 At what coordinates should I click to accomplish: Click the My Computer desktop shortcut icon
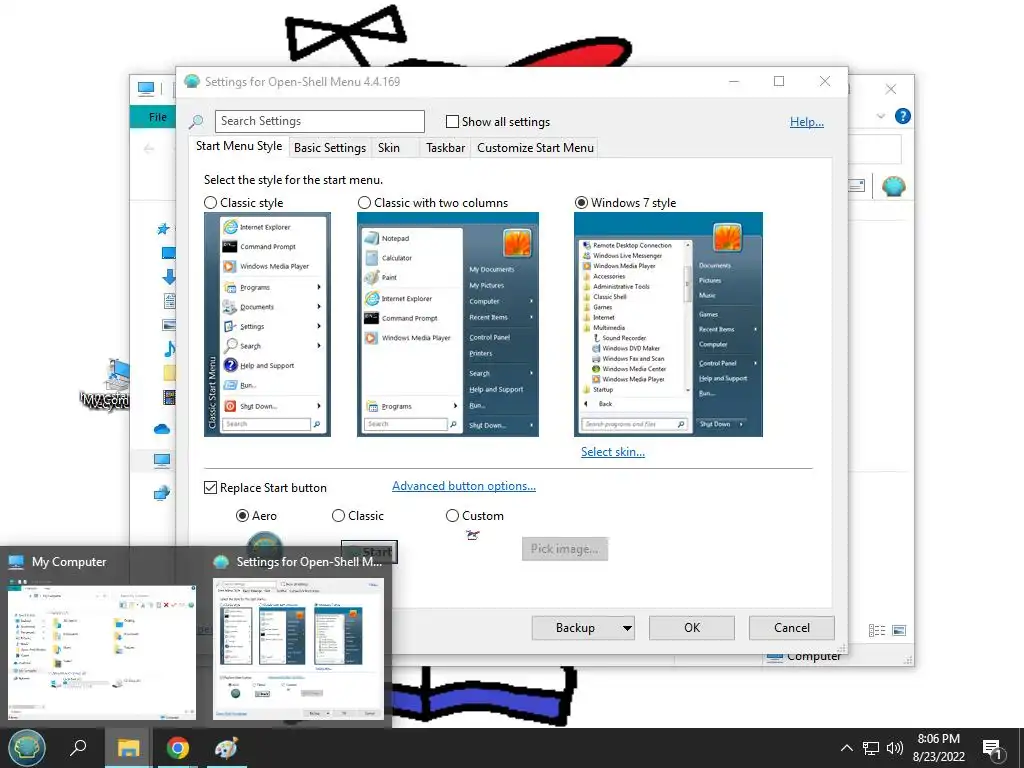pyautogui.click(x=118, y=374)
